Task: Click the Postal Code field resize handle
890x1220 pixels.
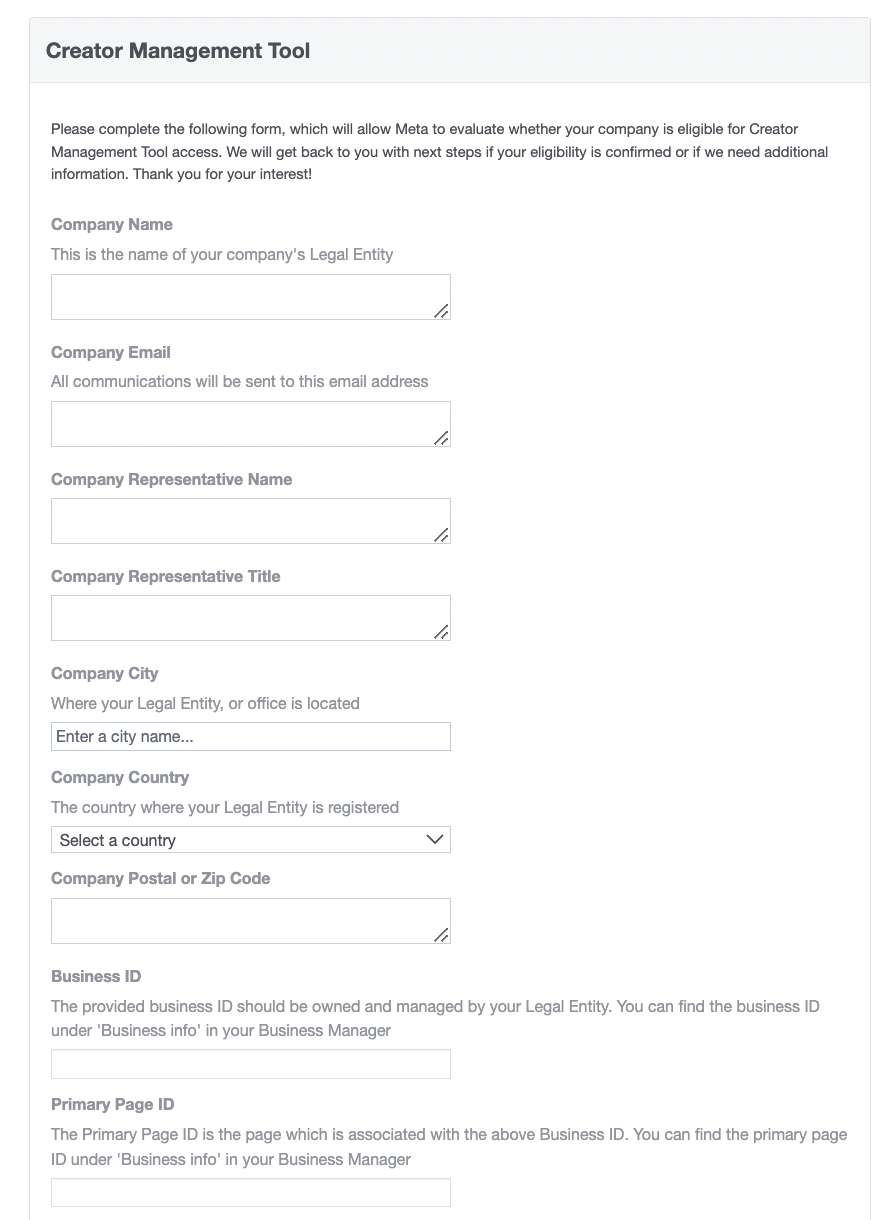Action: pyautogui.click(x=441, y=935)
